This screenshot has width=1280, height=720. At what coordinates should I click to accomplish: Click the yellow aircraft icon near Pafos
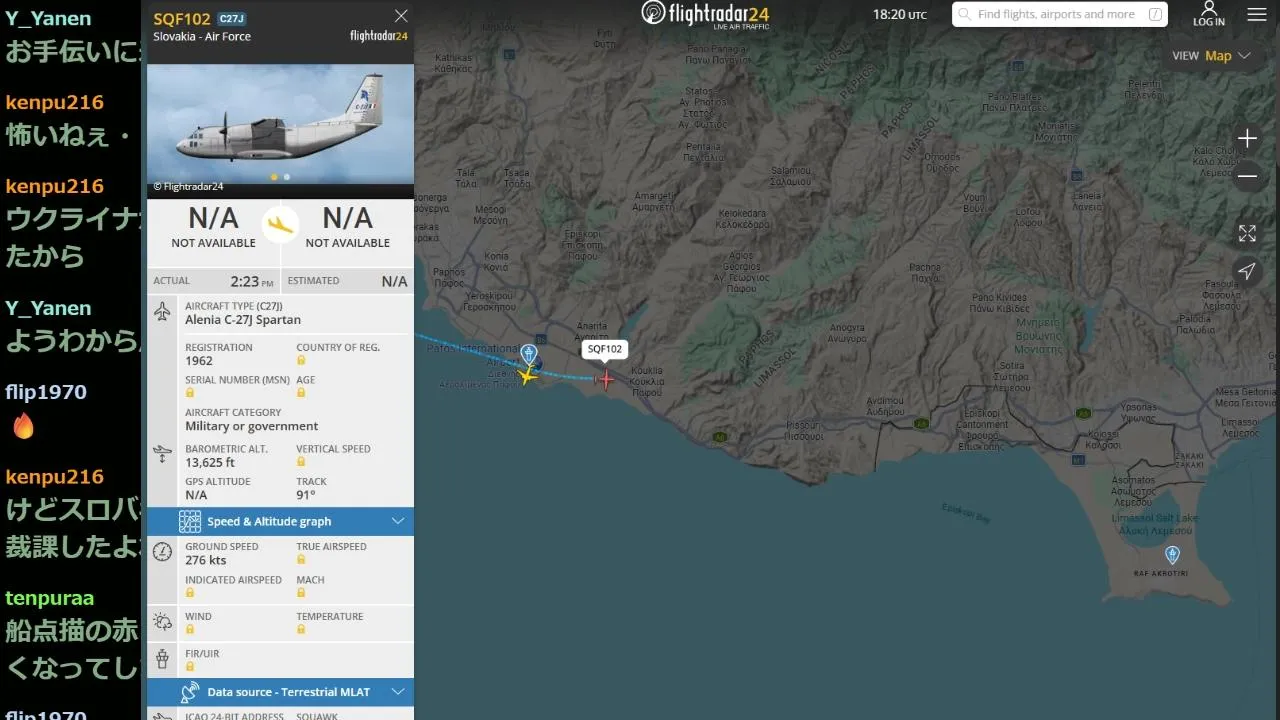pyautogui.click(x=527, y=376)
